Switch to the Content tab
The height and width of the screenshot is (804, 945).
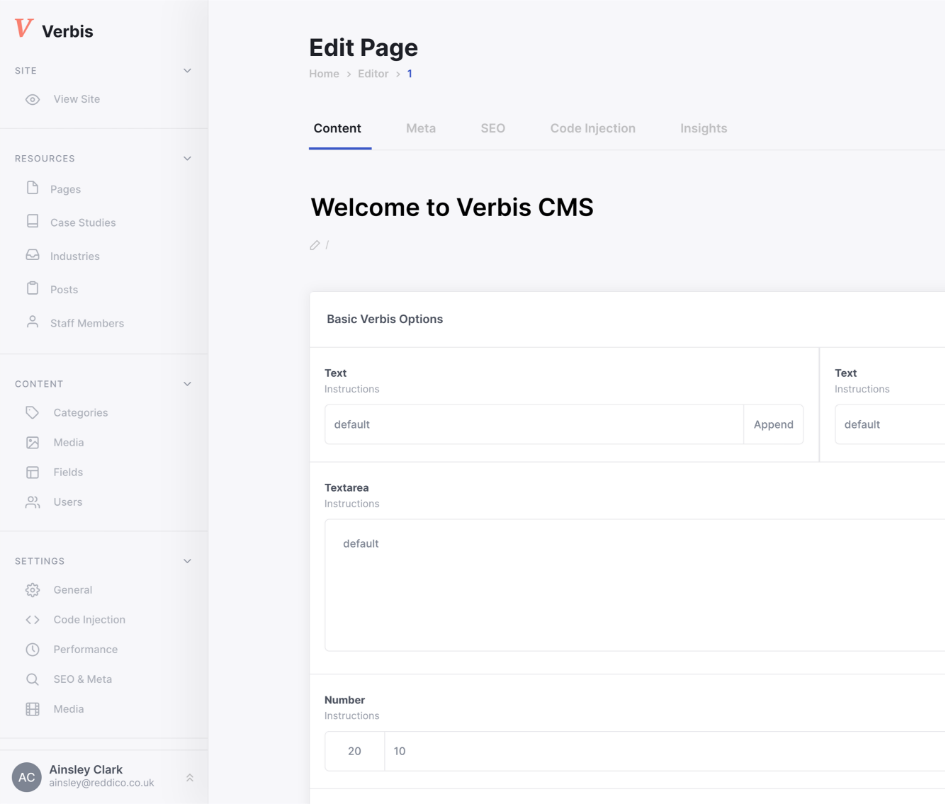338,128
